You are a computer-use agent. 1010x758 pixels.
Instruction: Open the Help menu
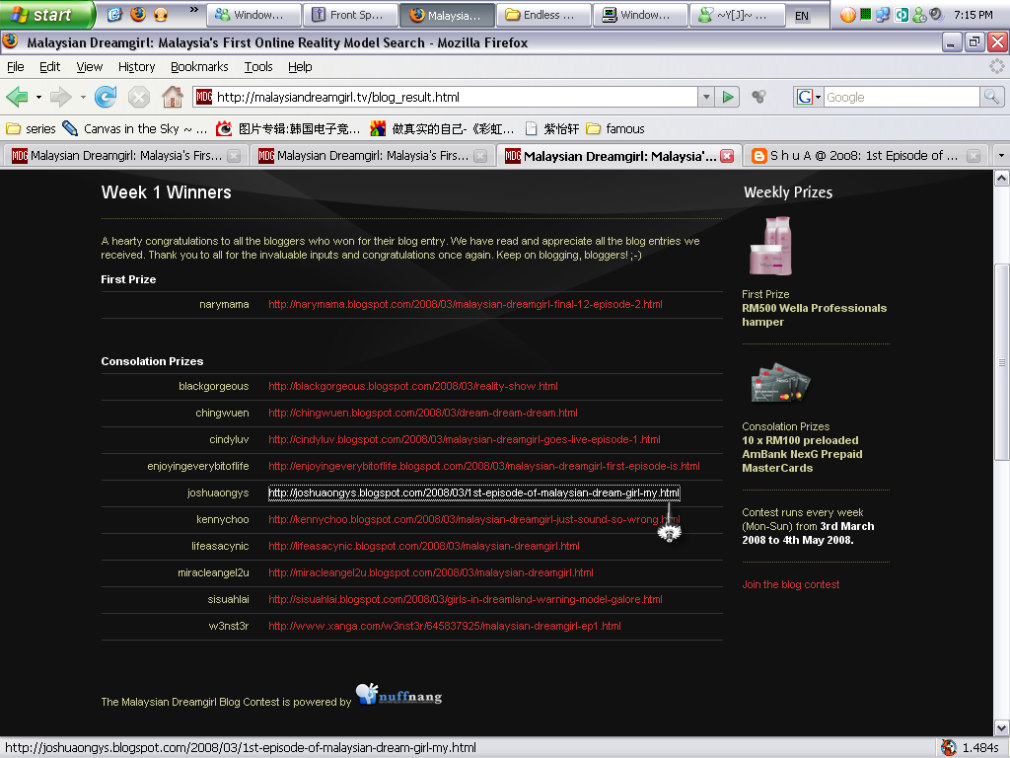pos(300,67)
